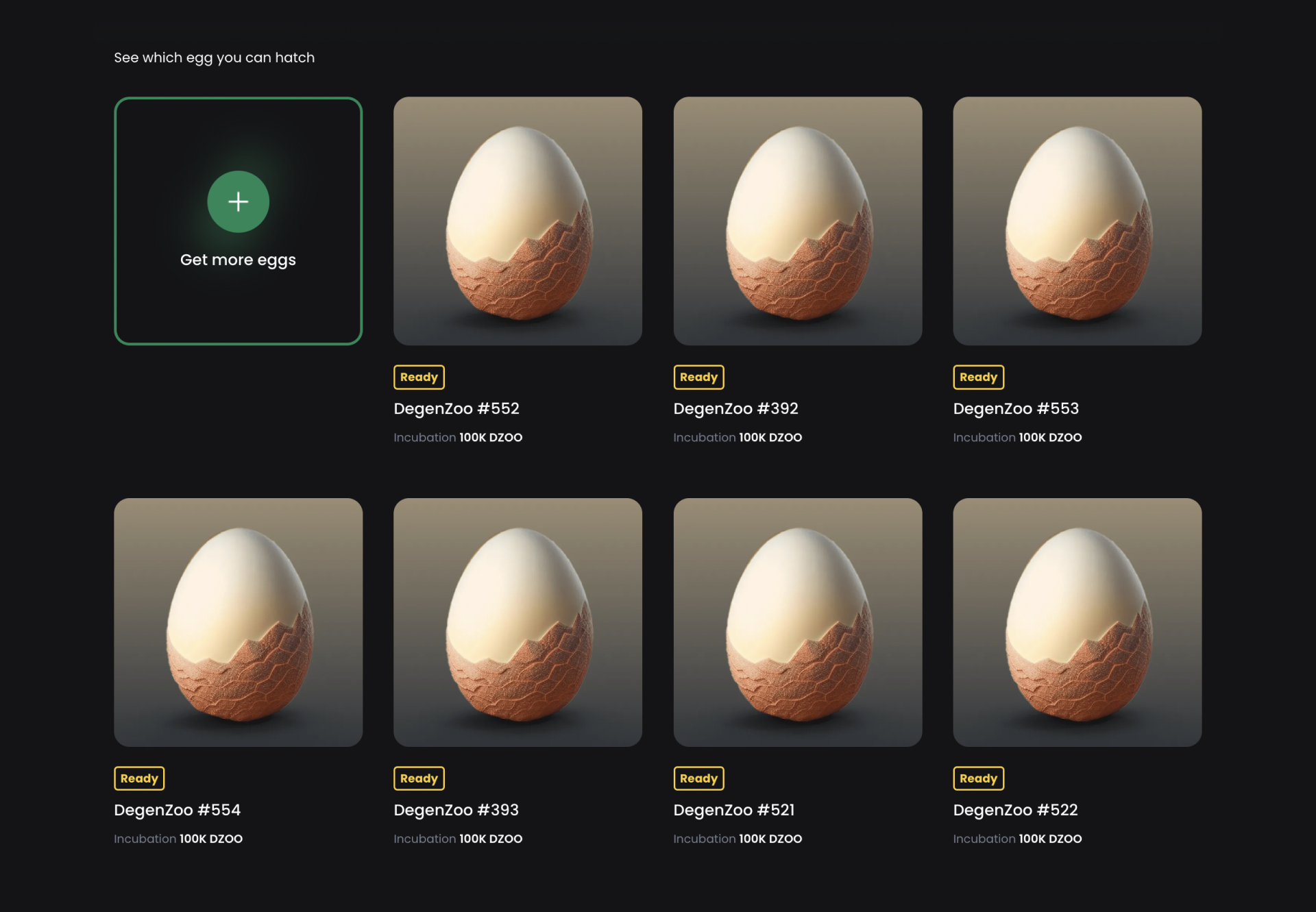Open the DegenZoo #393 title link

456,810
